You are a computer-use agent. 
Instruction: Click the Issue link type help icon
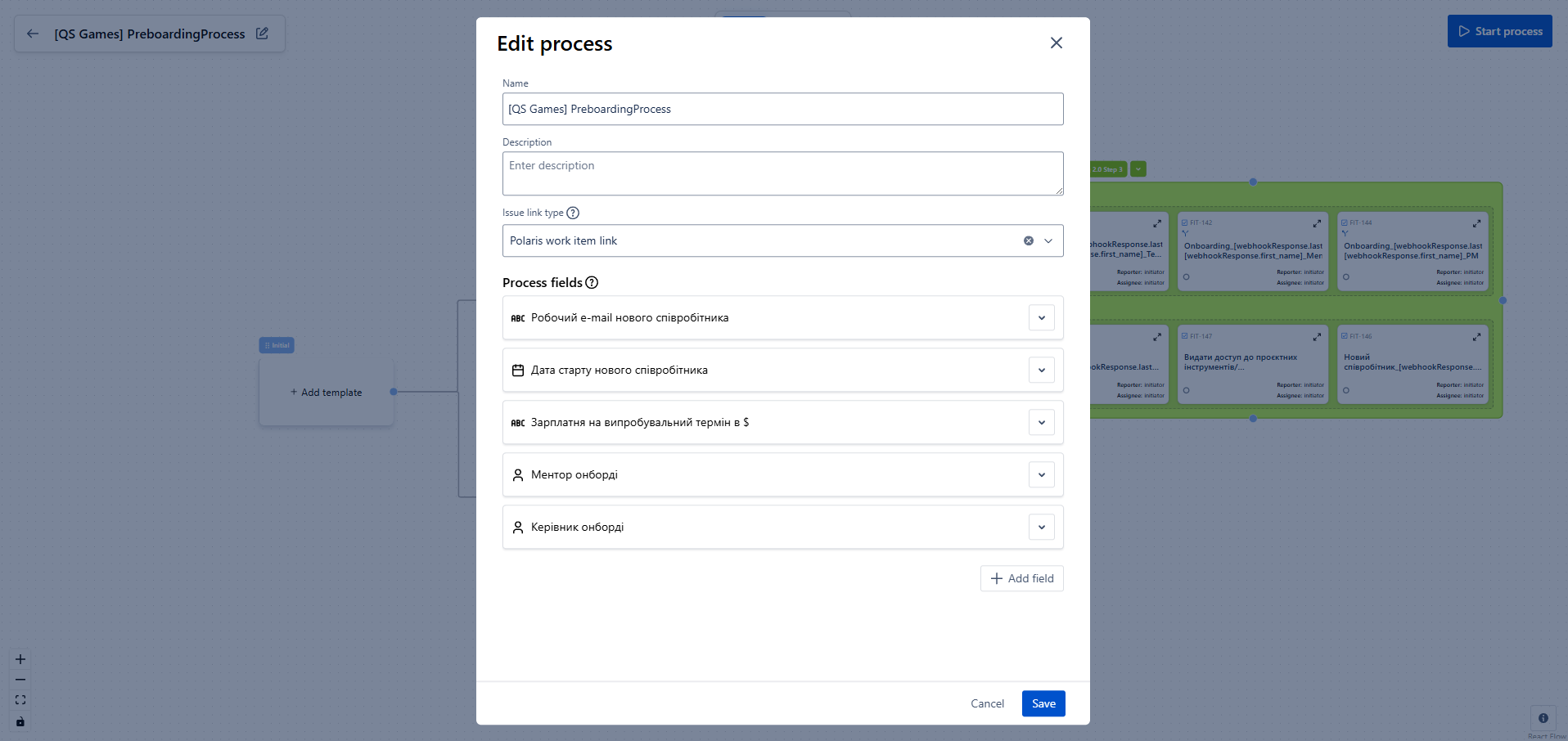tap(573, 213)
